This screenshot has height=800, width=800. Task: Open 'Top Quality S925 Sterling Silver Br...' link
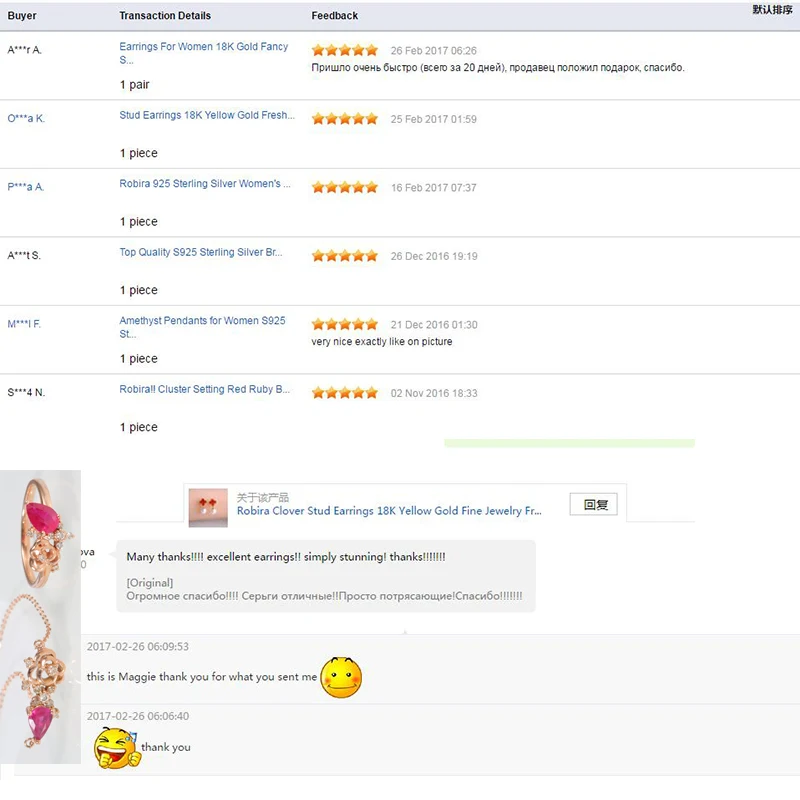201,252
